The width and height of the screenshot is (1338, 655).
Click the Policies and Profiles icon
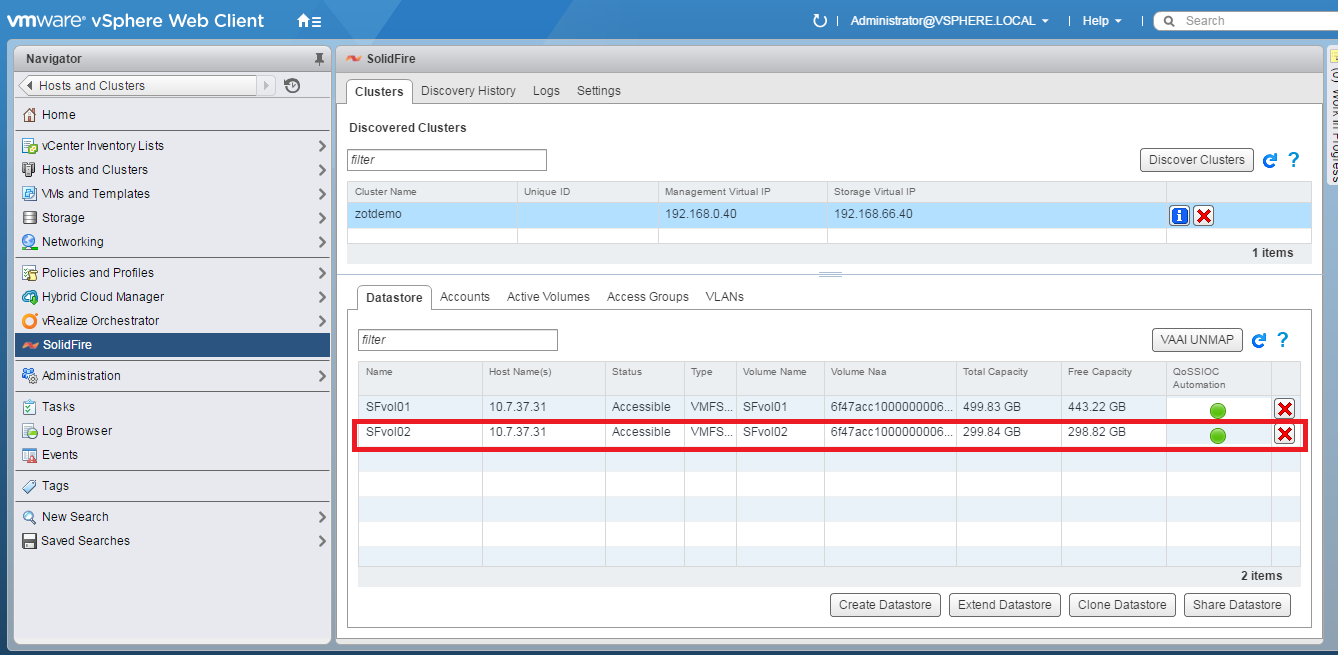point(30,273)
